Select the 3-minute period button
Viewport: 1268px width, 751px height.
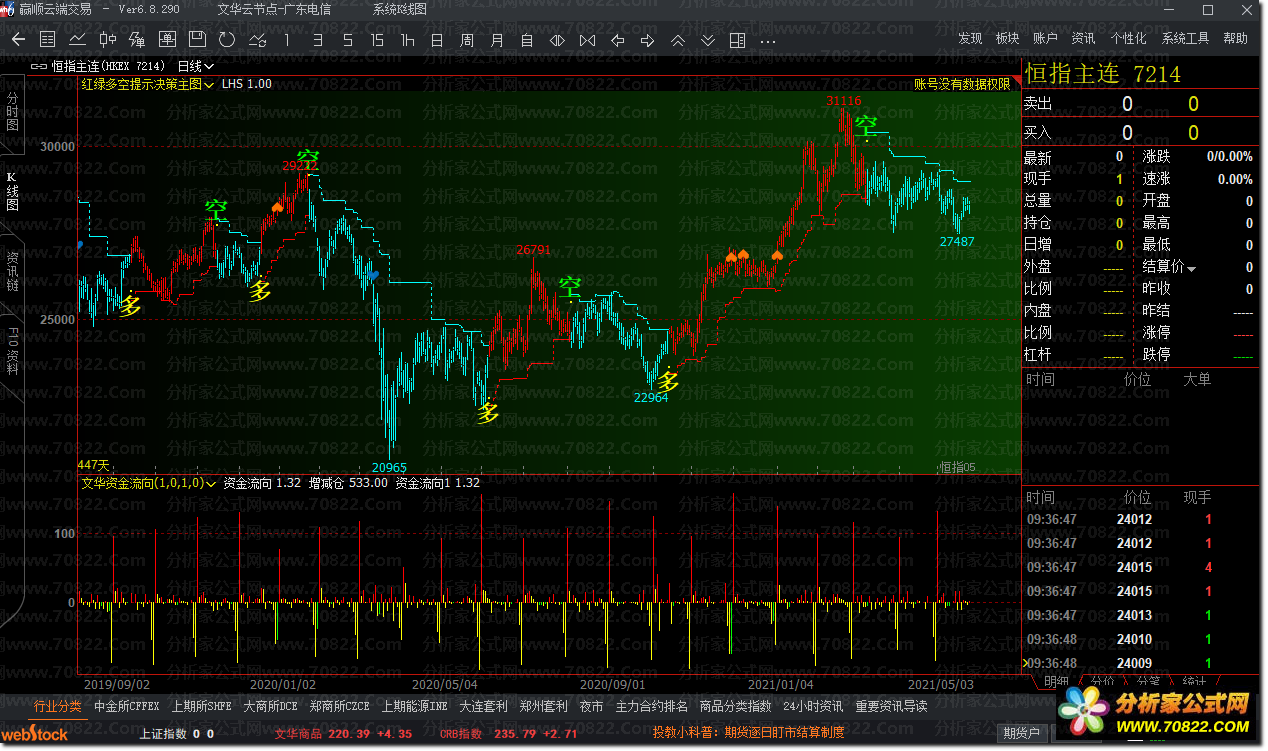317,40
